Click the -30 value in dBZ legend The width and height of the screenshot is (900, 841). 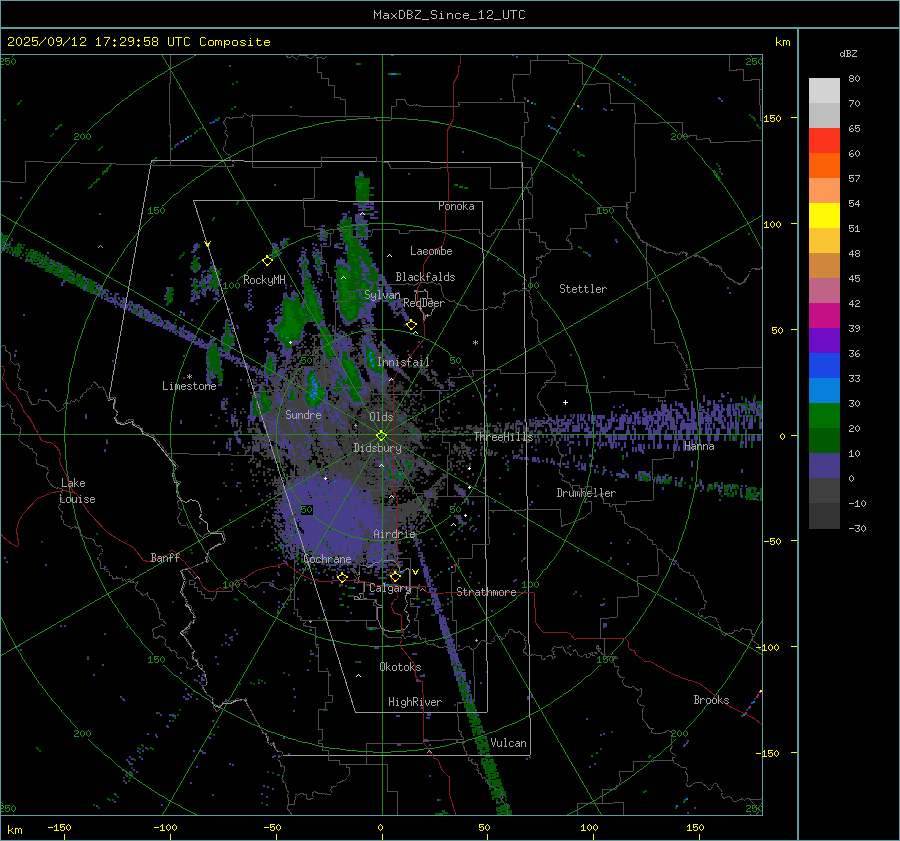[857, 528]
